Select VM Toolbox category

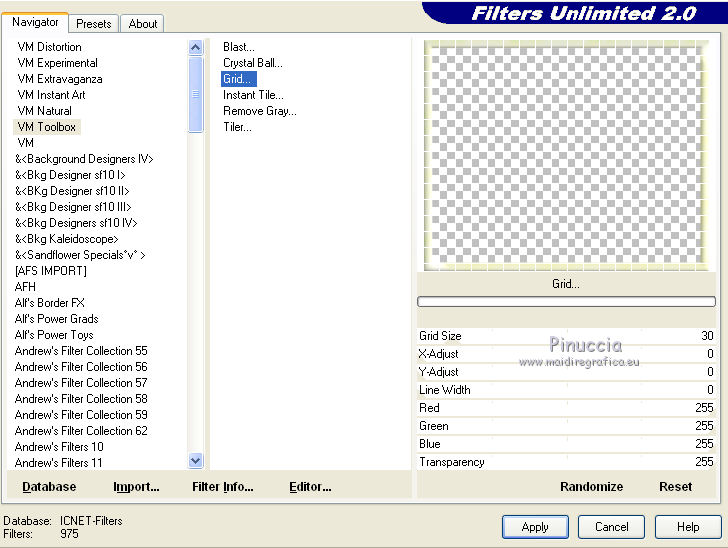pos(46,127)
